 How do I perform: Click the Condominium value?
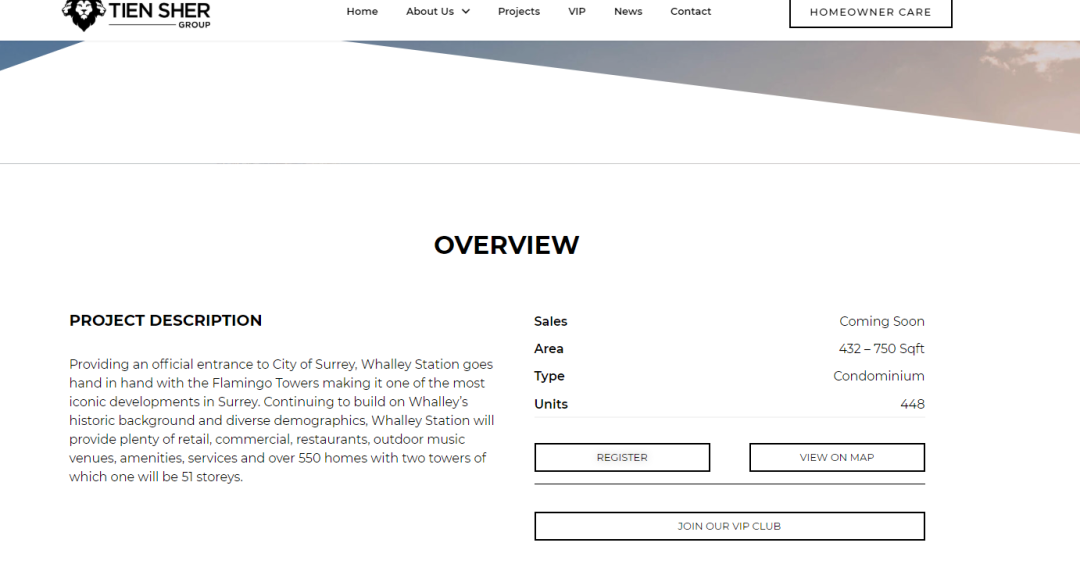click(879, 376)
